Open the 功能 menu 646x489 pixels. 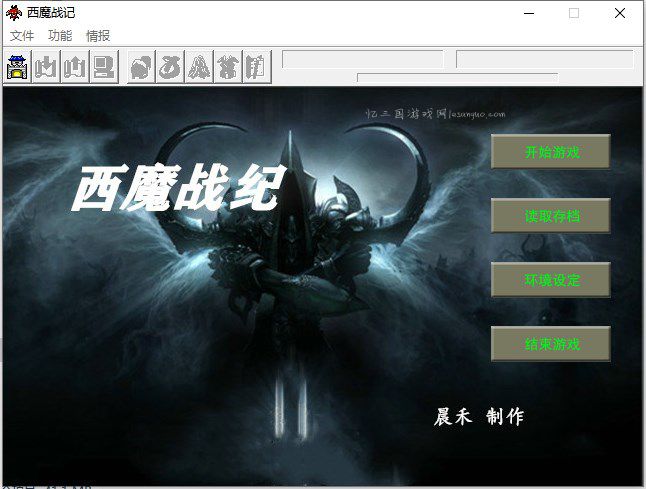pos(60,36)
